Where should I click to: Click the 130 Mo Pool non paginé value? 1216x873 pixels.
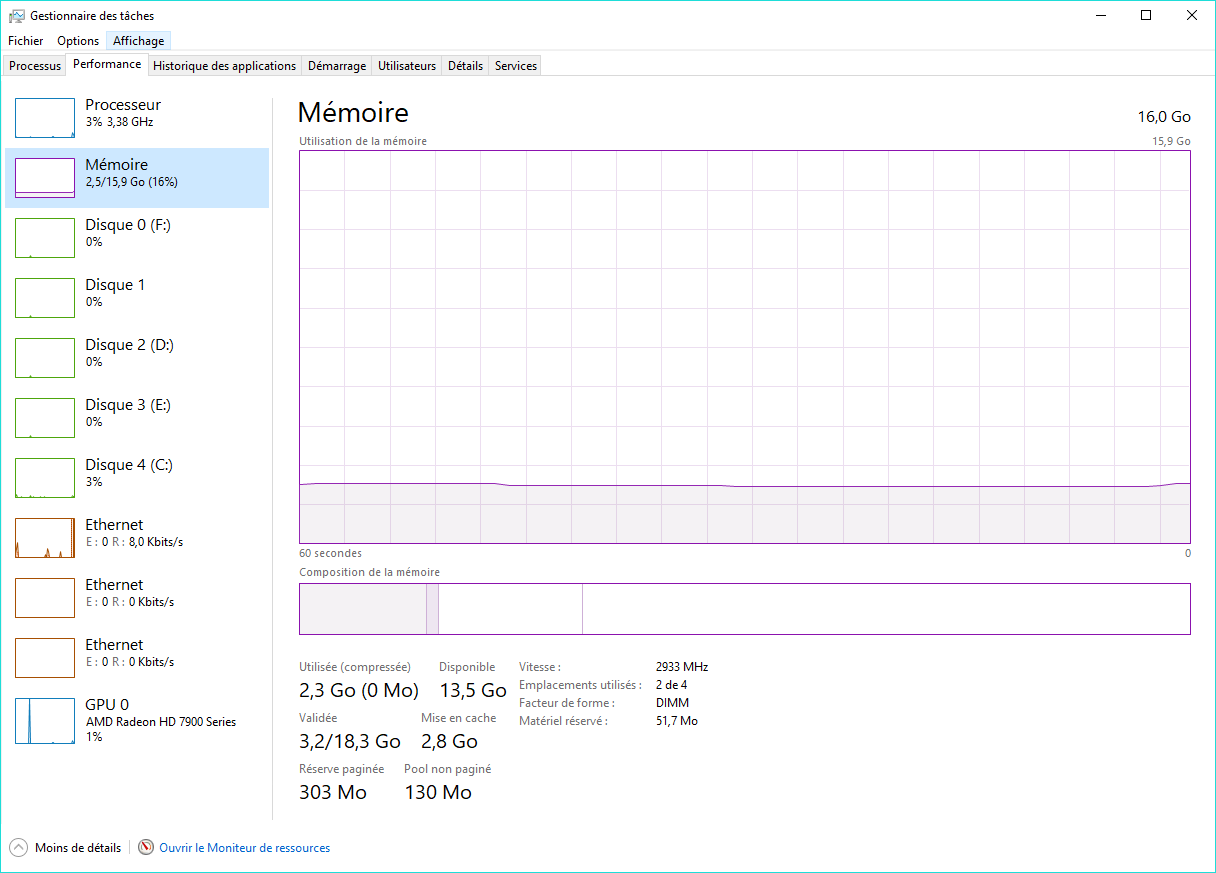[438, 792]
